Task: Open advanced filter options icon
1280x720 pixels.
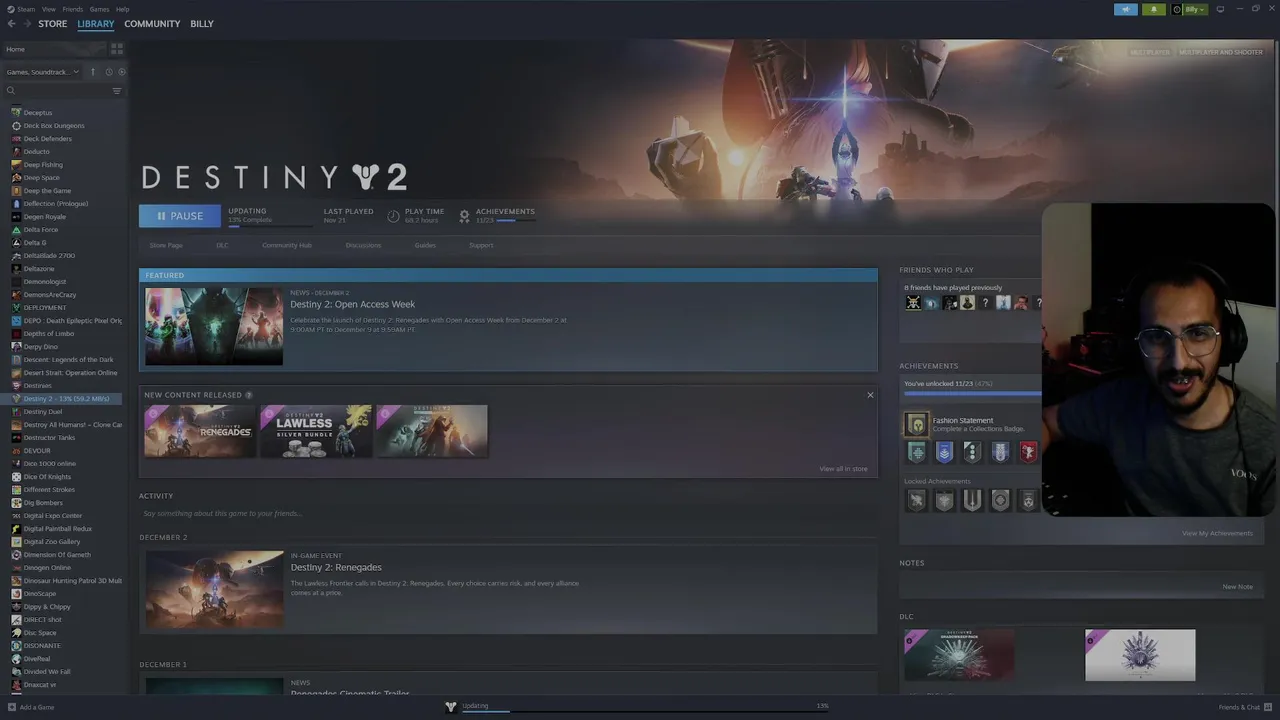Action: (x=117, y=91)
